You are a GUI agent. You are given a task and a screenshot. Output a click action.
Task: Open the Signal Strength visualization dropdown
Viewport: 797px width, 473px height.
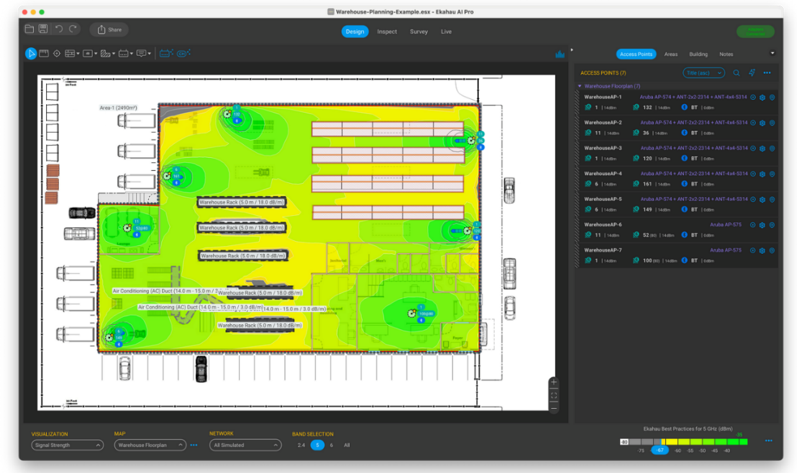point(68,445)
